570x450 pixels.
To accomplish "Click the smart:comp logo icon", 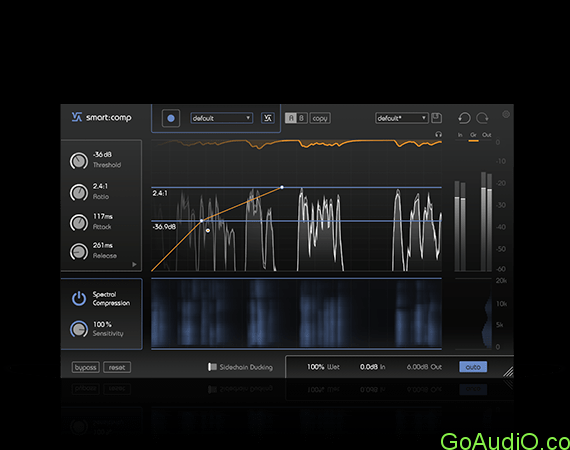I will (77, 117).
